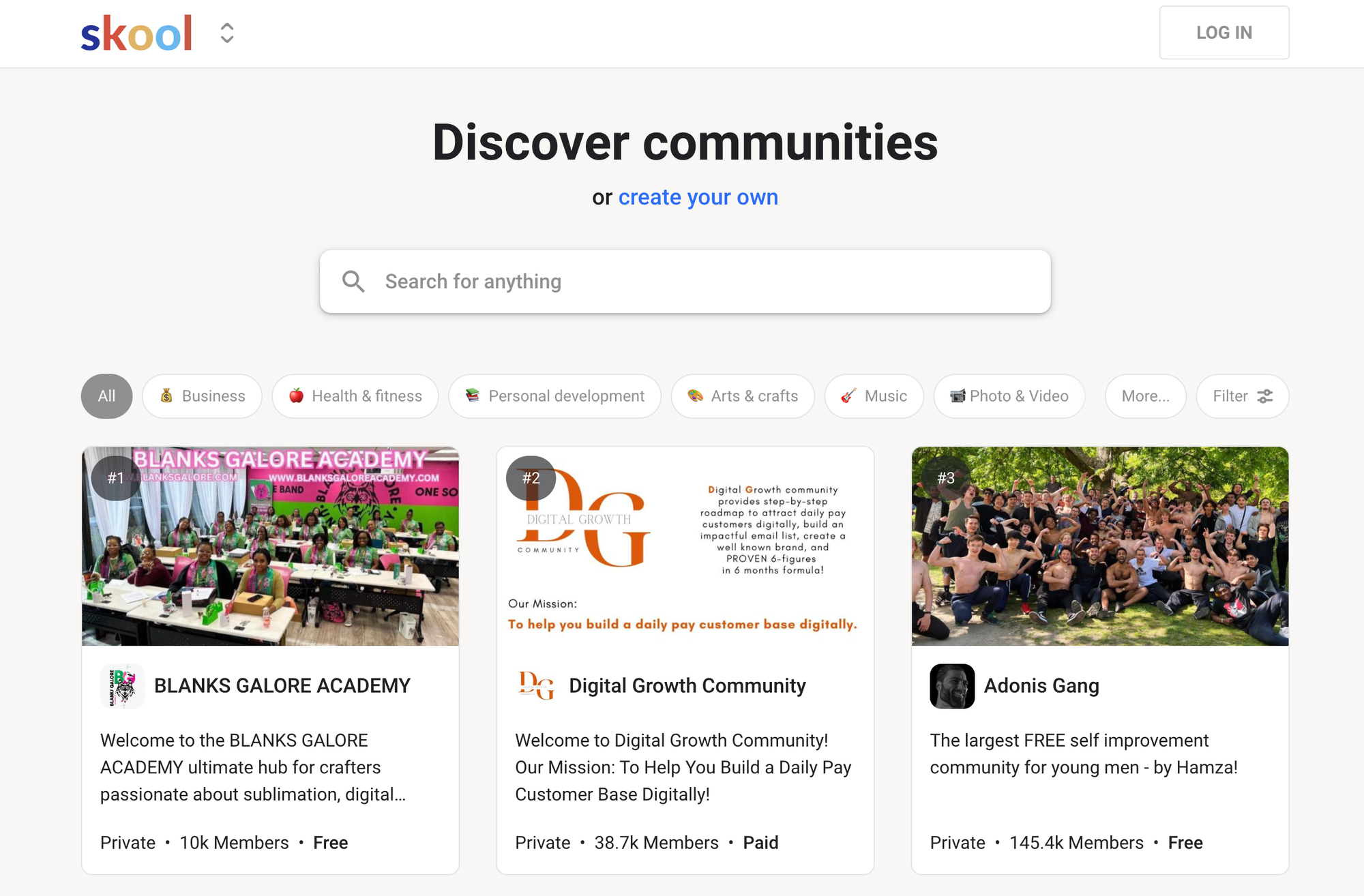Focus the Search for anything field
Image resolution: width=1364 pixels, height=896 pixels.
[x=685, y=282]
